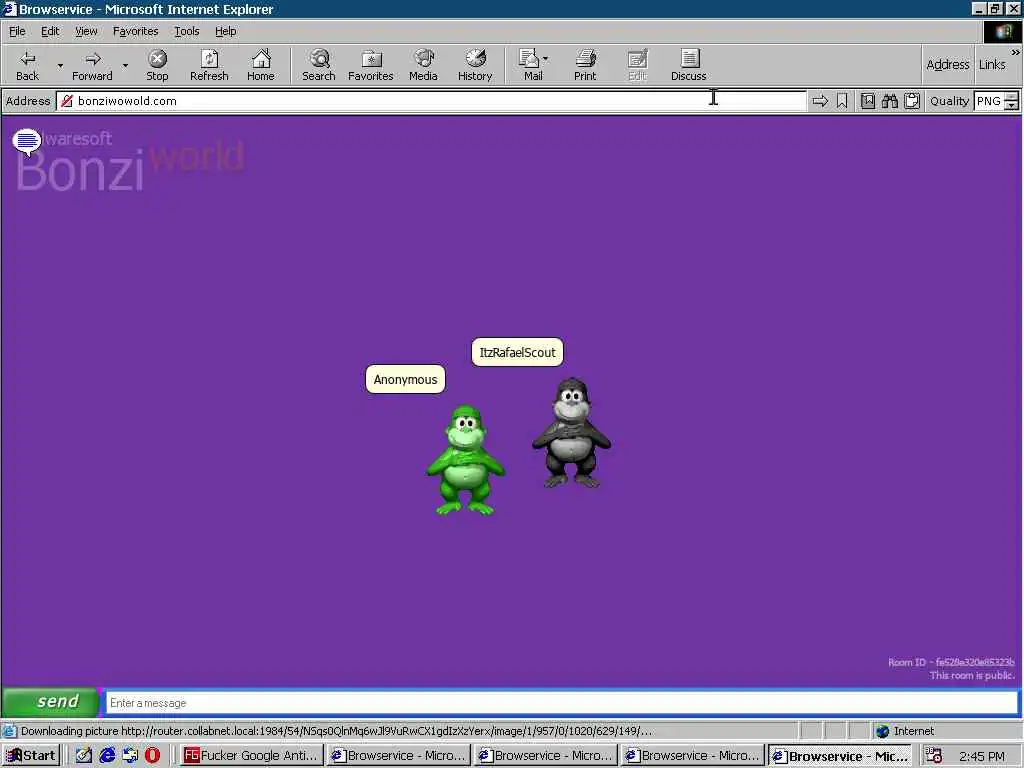Click the bonziwowold.com address field

click(x=431, y=101)
